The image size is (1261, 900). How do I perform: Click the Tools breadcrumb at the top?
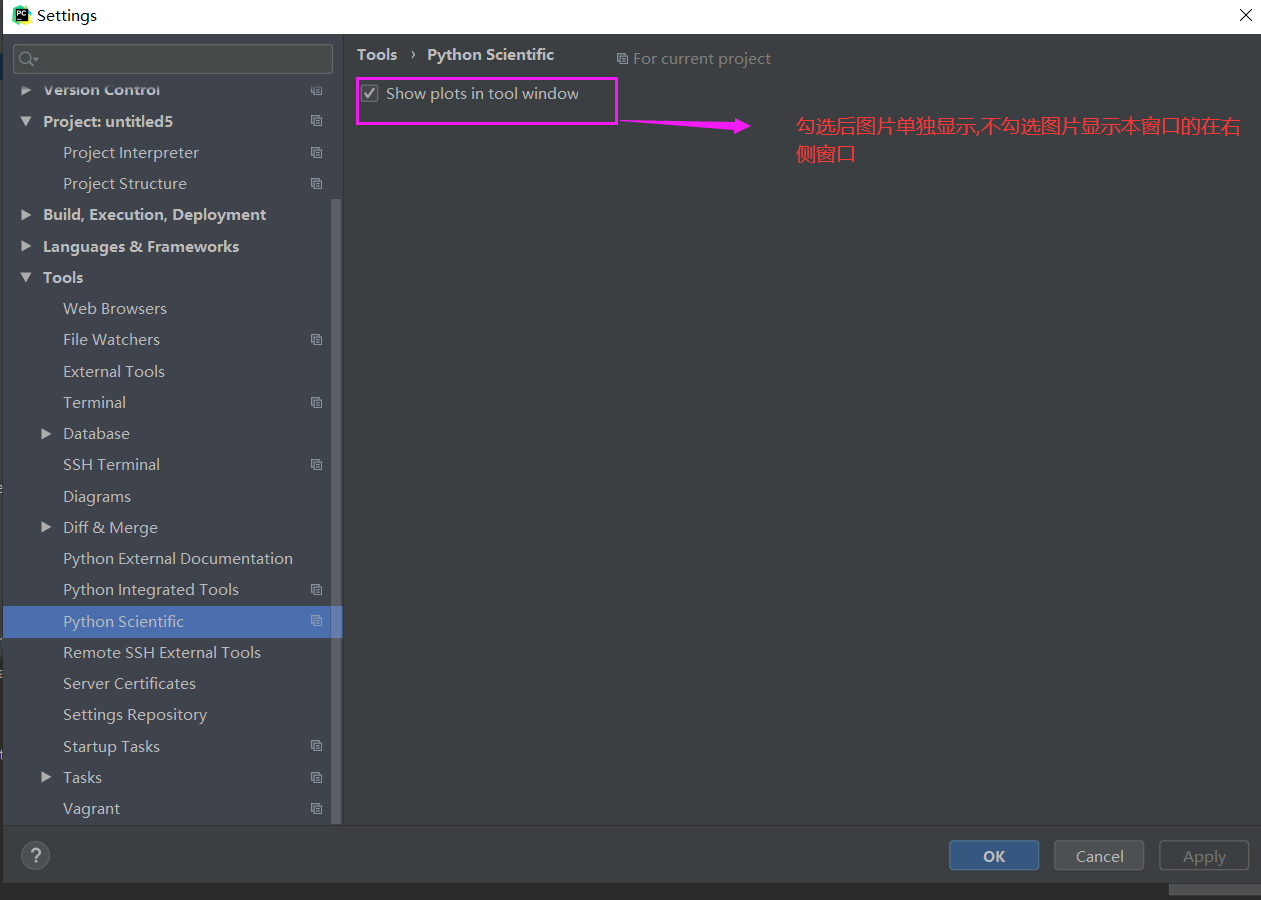pos(377,54)
